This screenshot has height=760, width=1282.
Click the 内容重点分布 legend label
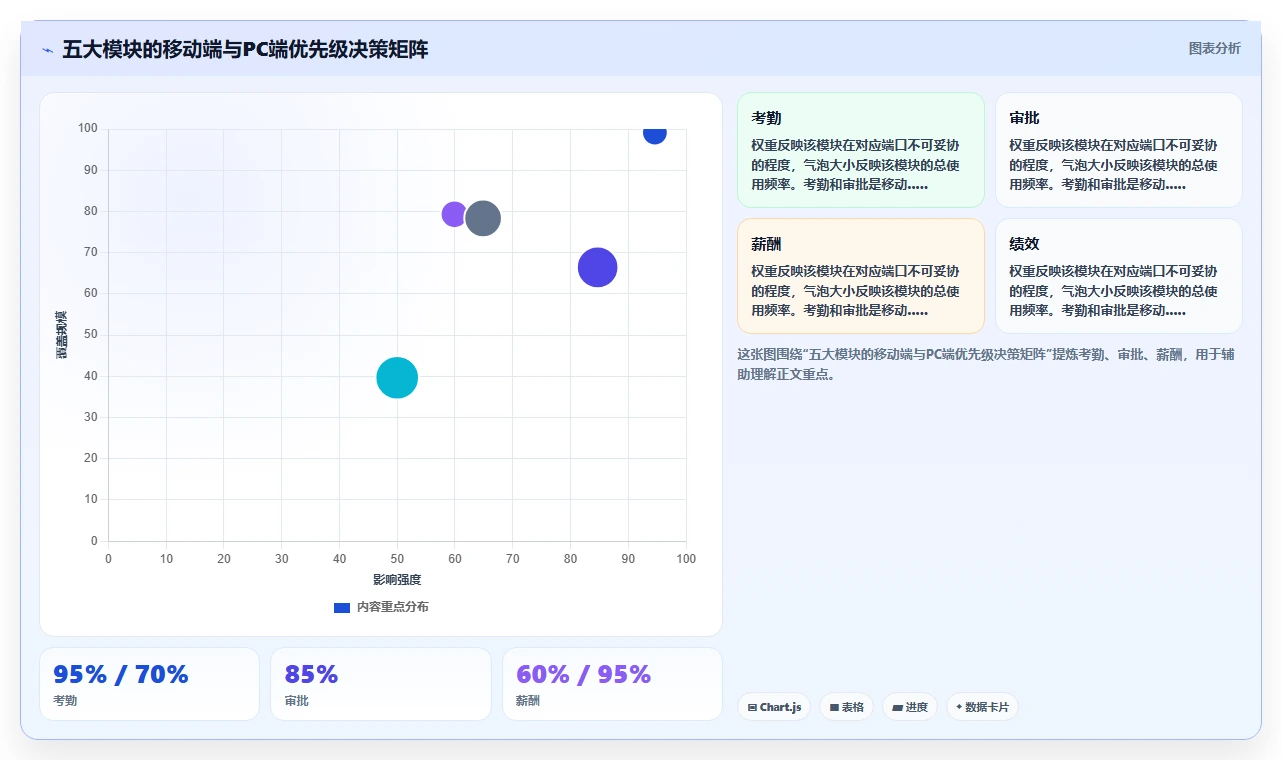pyautogui.click(x=393, y=607)
